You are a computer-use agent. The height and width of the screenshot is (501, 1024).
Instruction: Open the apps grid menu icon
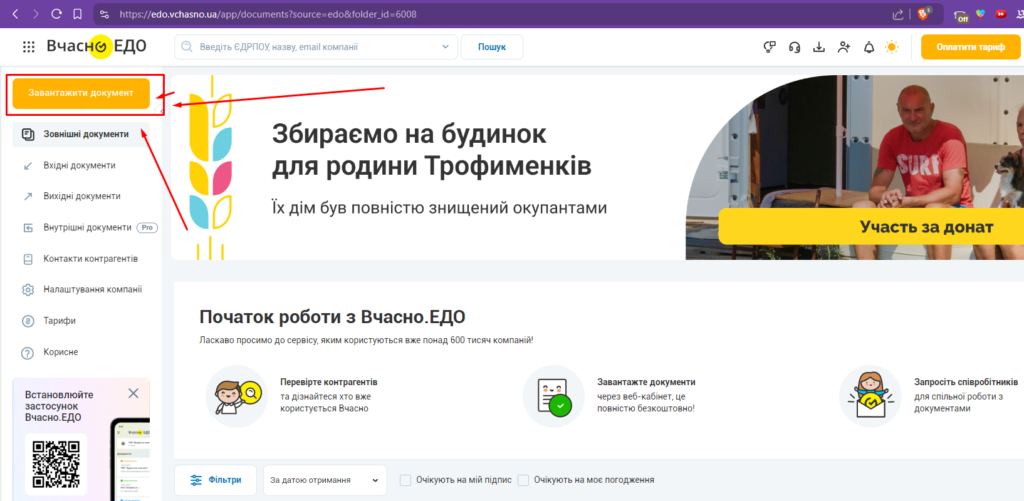coord(28,47)
